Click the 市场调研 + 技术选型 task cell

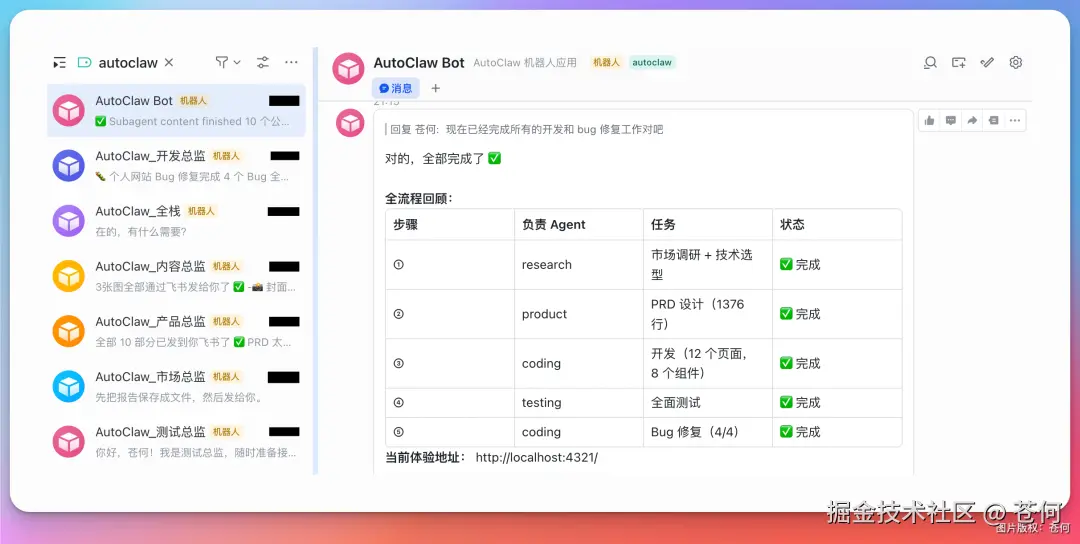[x=707, y=264]
